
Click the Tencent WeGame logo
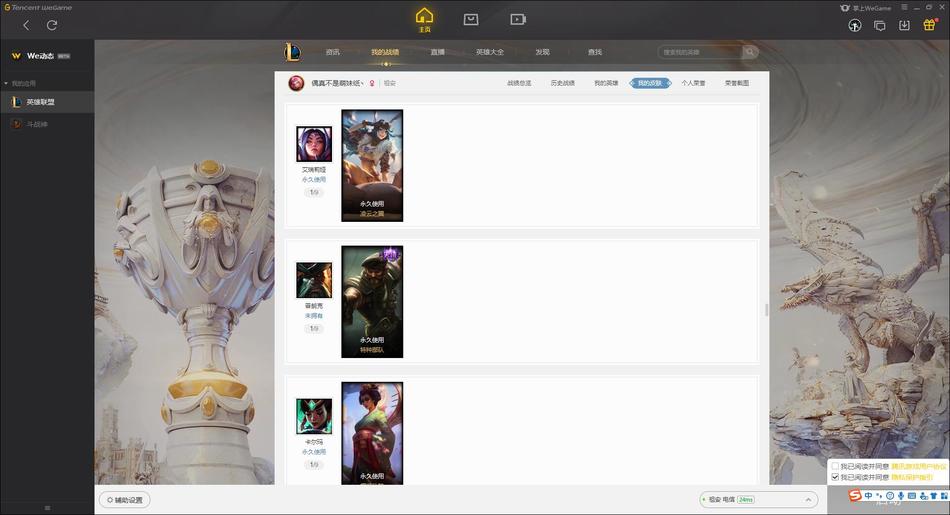coord(38,7)
